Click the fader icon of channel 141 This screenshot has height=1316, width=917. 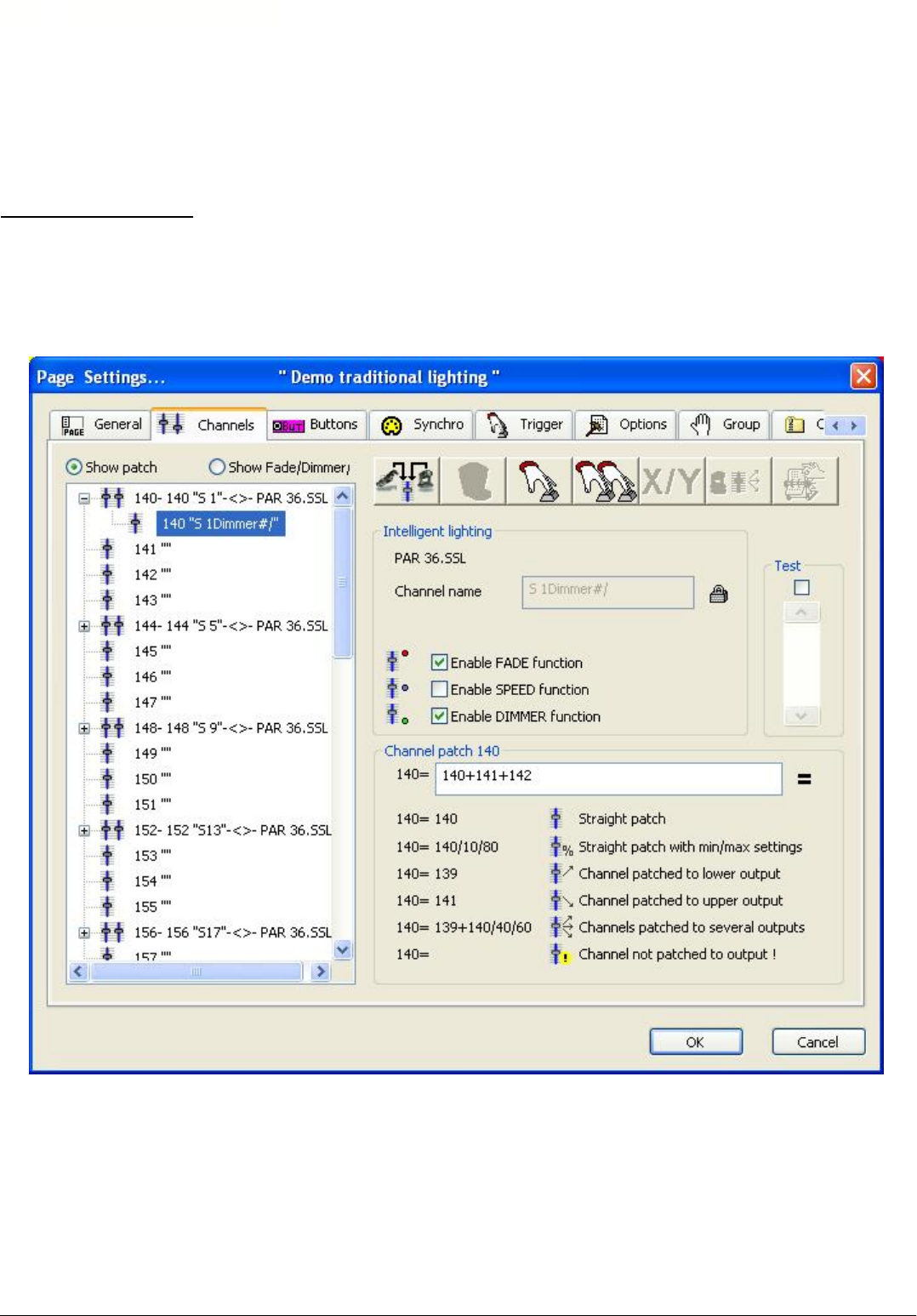click(x=107, y=549)
